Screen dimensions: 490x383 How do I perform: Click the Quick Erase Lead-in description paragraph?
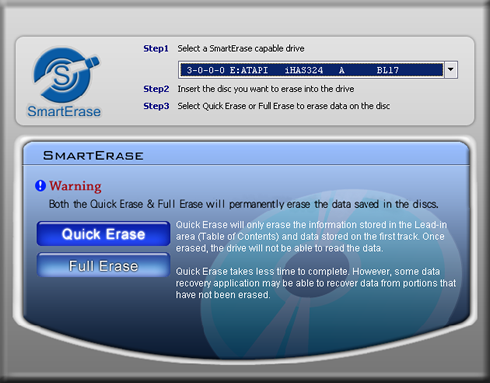click(311, 236)
